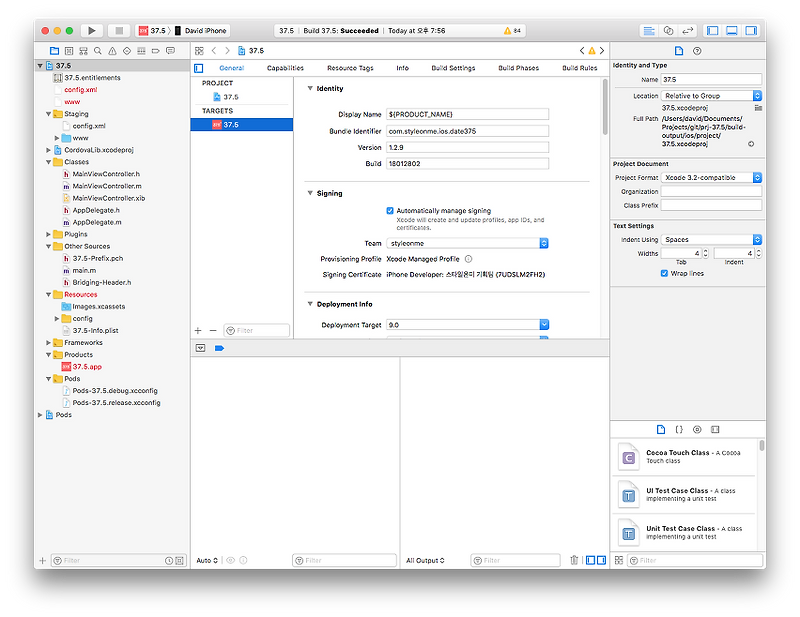
Task: Switch to the Info tab
Action: (403, 68)
